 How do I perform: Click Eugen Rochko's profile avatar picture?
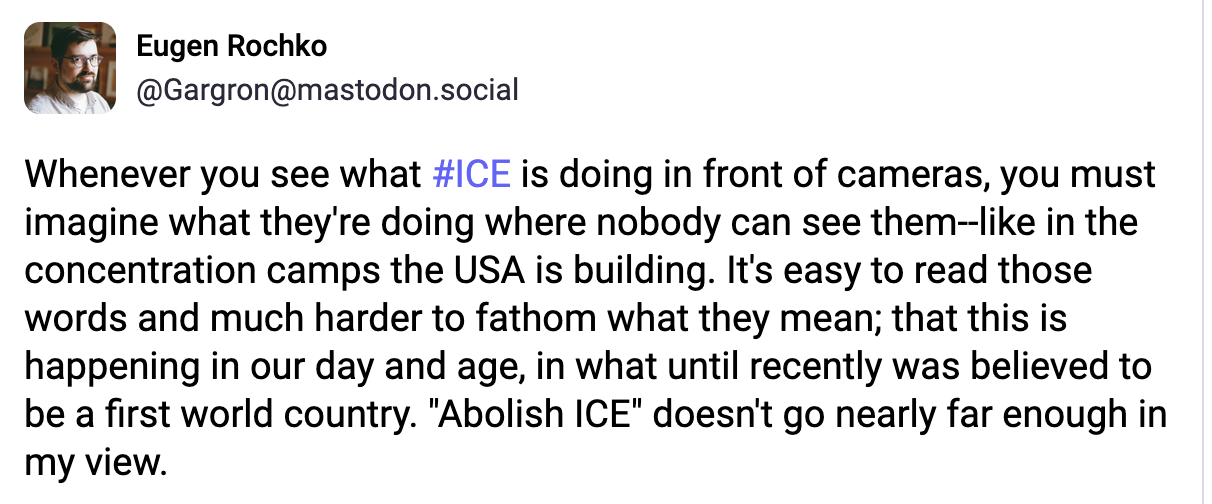click(68, 68)
